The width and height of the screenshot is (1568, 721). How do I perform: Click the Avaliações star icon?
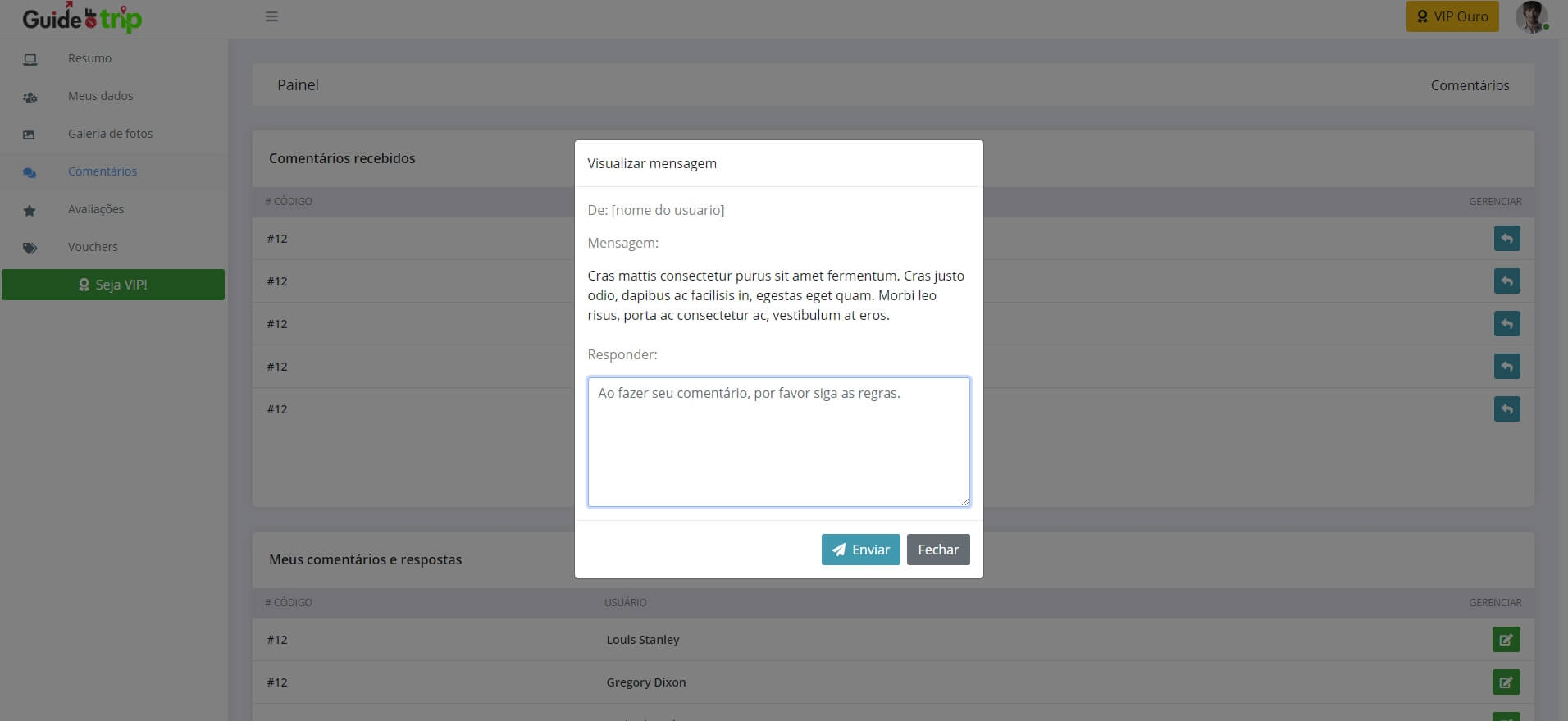point(30,210)
